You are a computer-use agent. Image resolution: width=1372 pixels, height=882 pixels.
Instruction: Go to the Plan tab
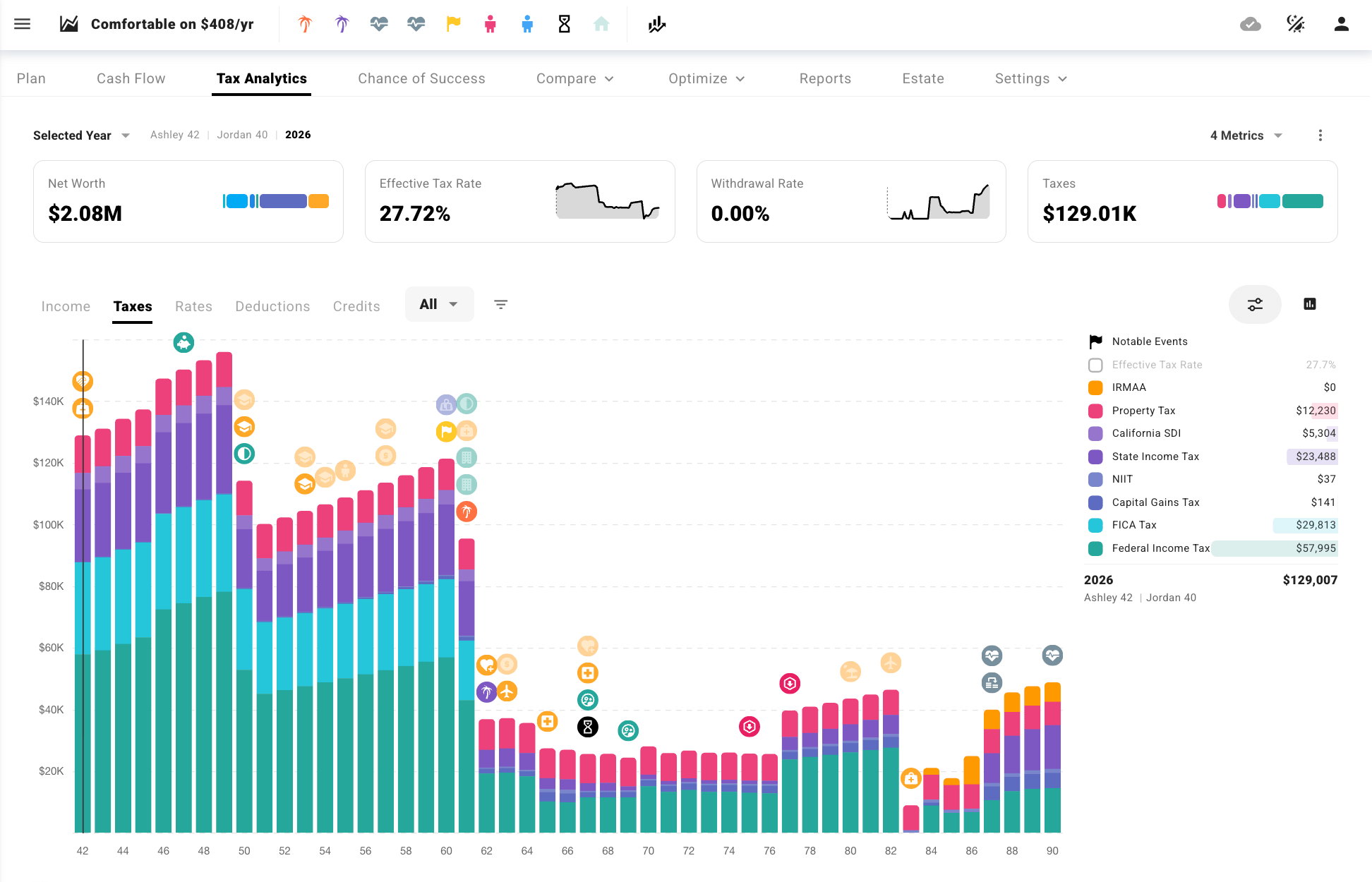31,78
